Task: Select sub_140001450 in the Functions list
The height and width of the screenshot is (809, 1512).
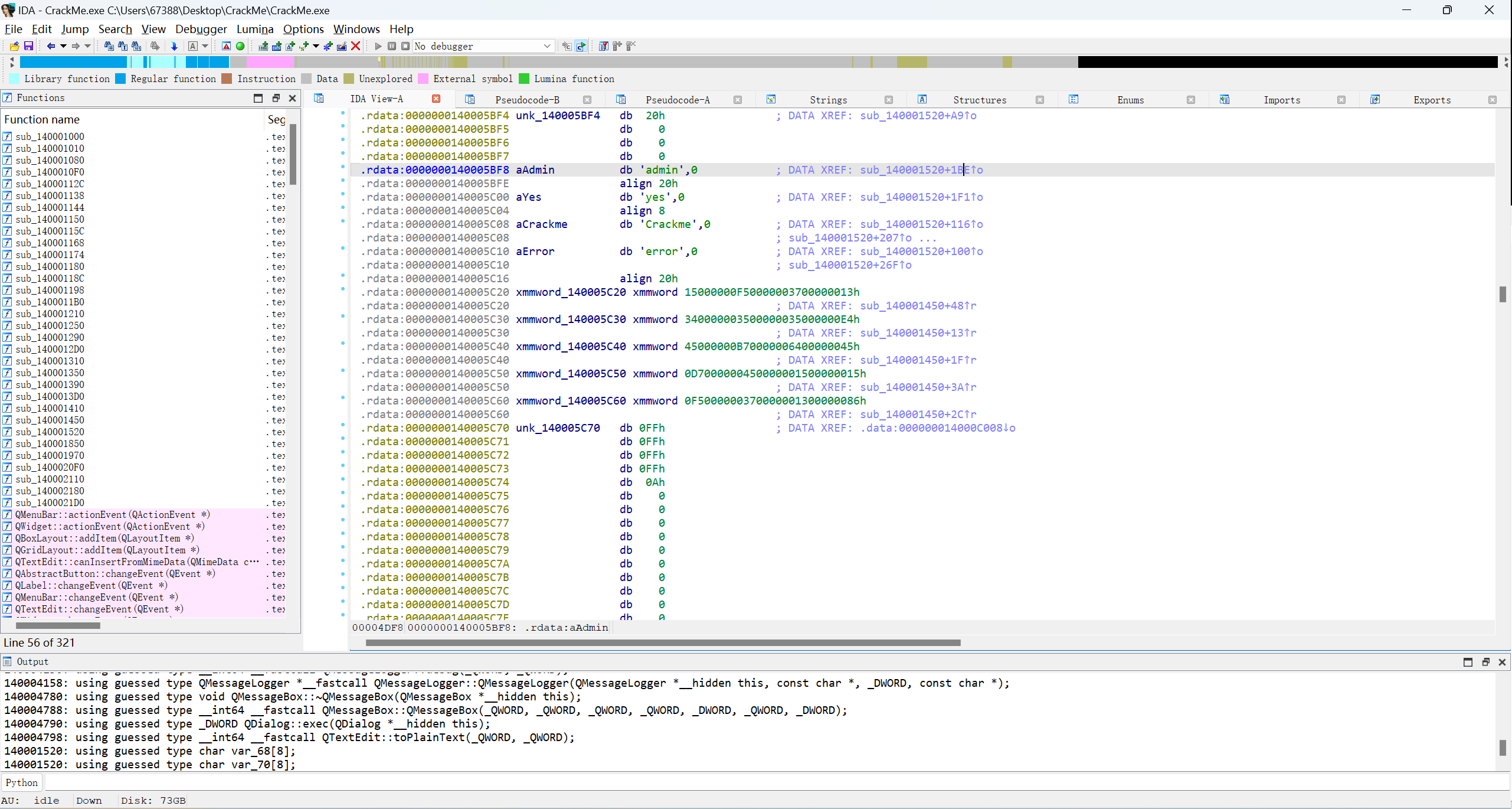Action: [50, 420]
